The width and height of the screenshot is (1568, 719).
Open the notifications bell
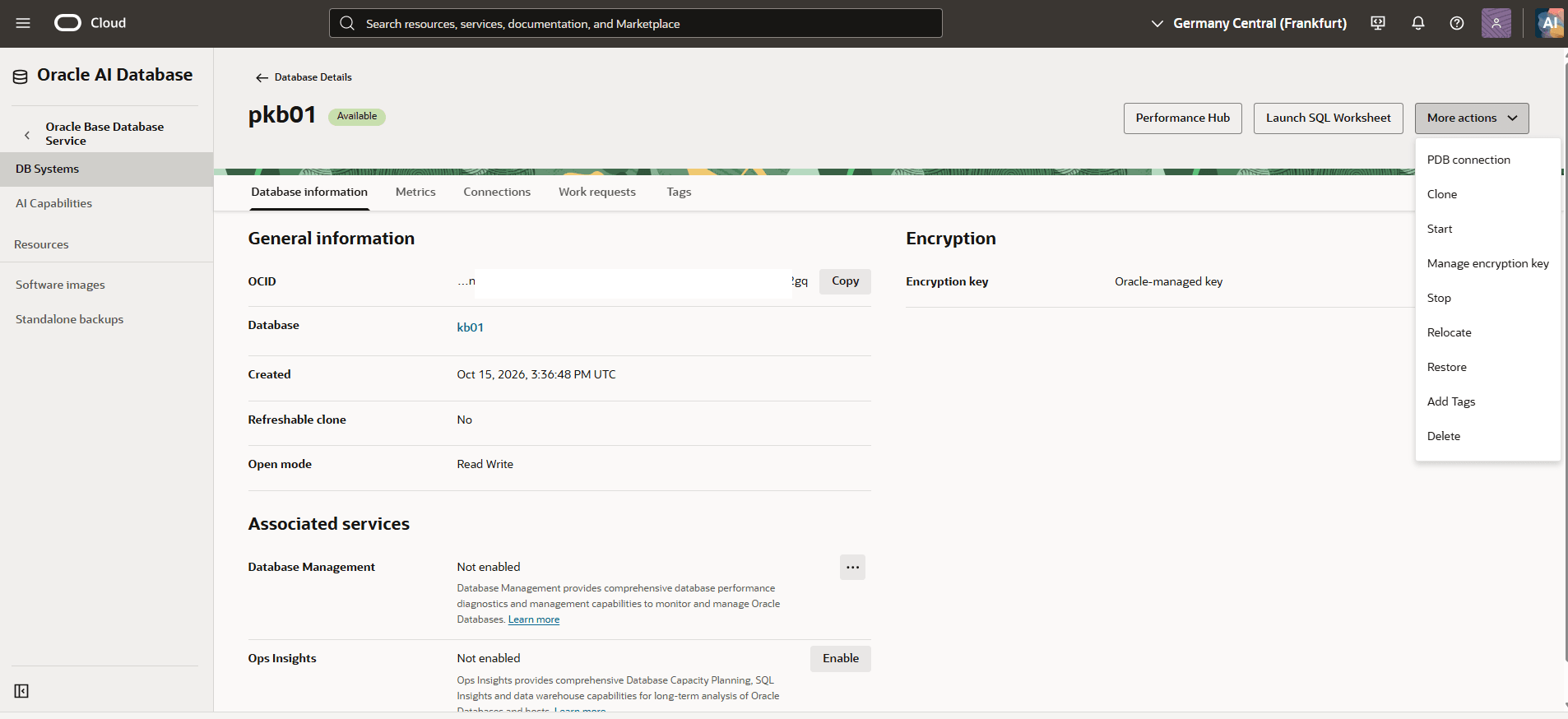1418,23
